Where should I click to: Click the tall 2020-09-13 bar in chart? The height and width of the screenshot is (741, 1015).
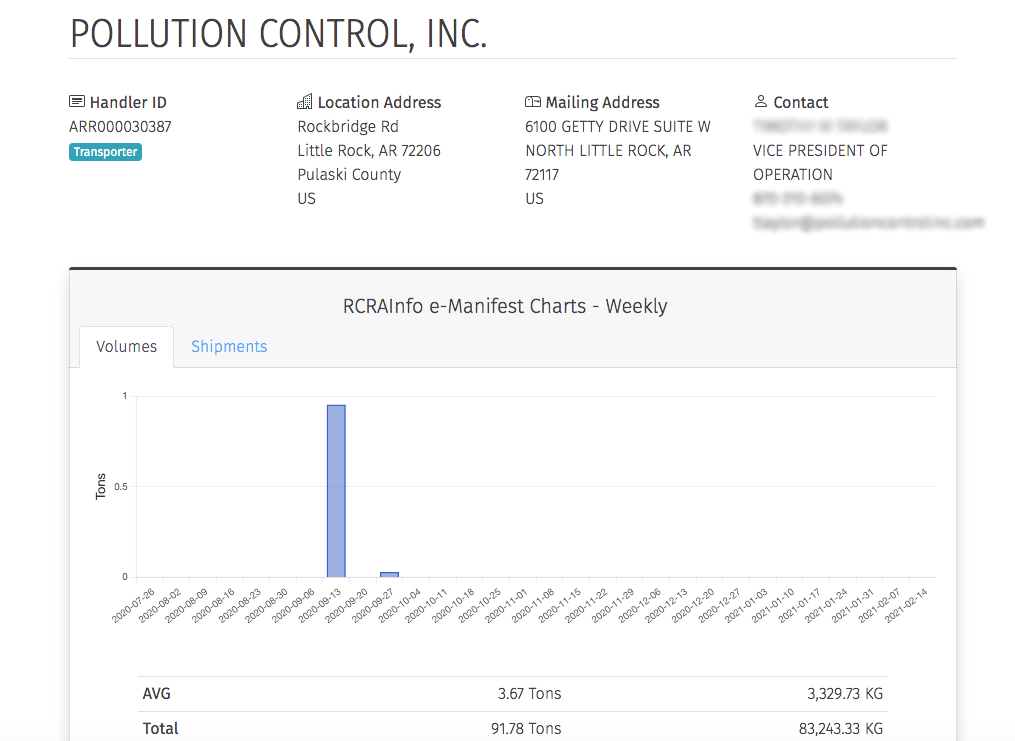(x=336, y=491)
